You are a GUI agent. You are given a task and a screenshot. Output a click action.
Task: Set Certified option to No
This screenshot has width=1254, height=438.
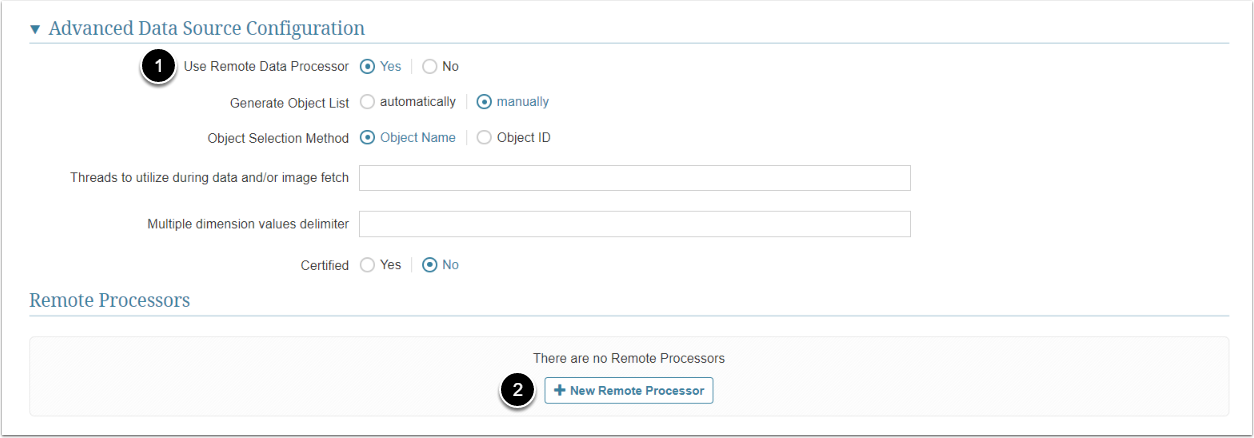coord(430,265)
